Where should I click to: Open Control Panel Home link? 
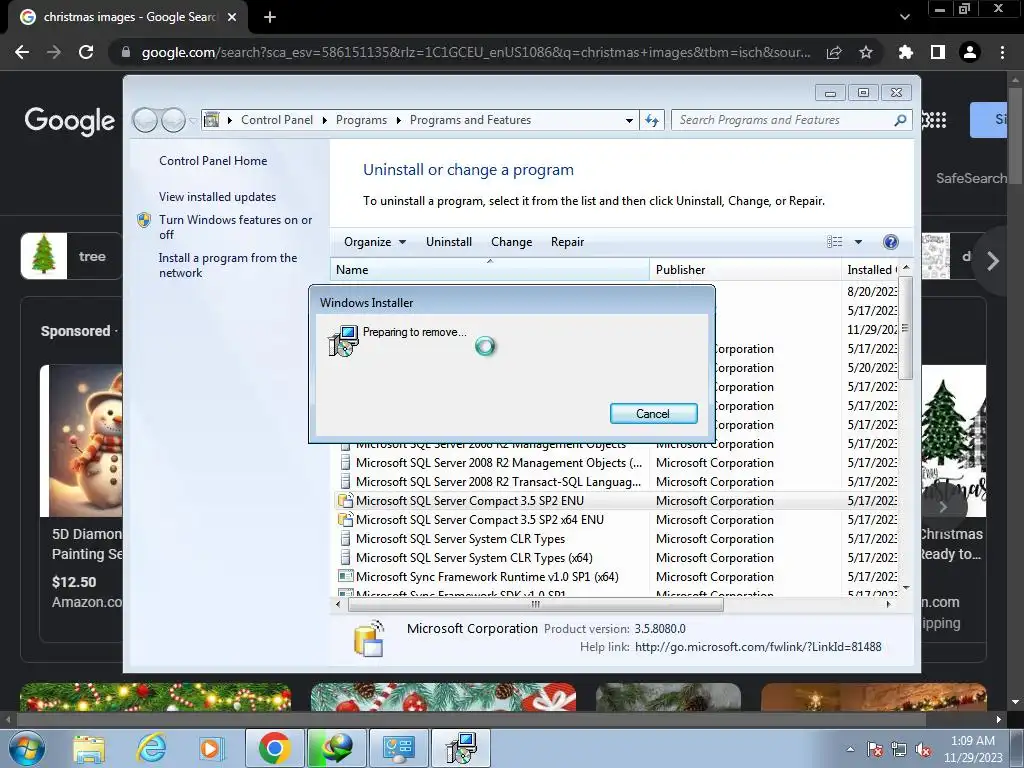point(213,161)
